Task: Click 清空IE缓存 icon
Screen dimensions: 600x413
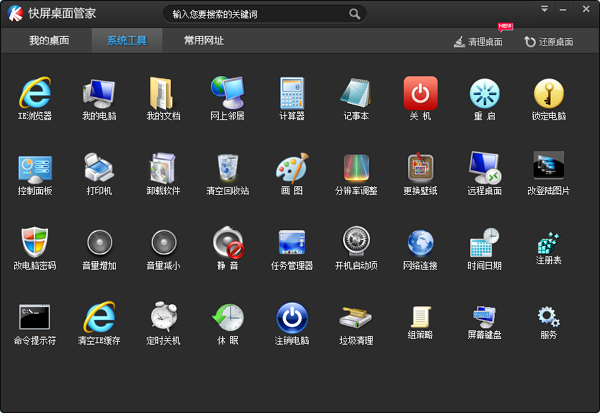Action: 99,317
